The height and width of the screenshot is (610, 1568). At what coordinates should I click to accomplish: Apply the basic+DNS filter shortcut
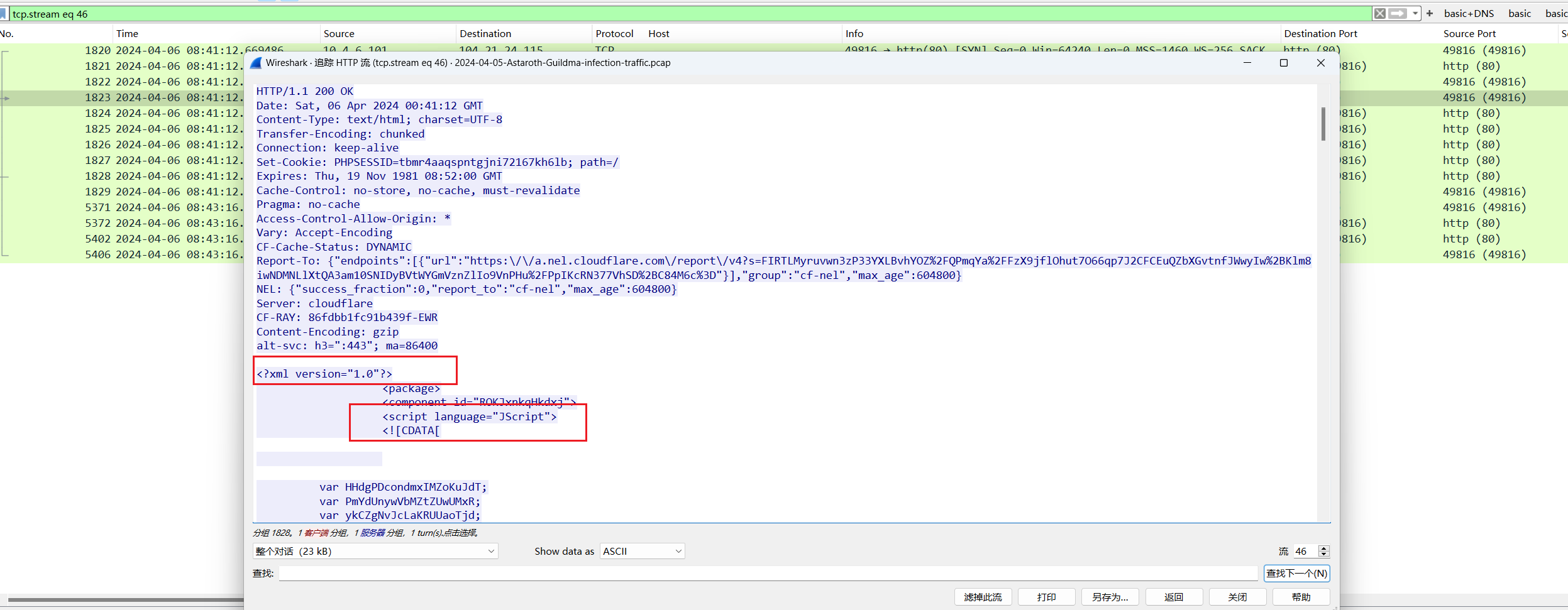coord(1469,13)
